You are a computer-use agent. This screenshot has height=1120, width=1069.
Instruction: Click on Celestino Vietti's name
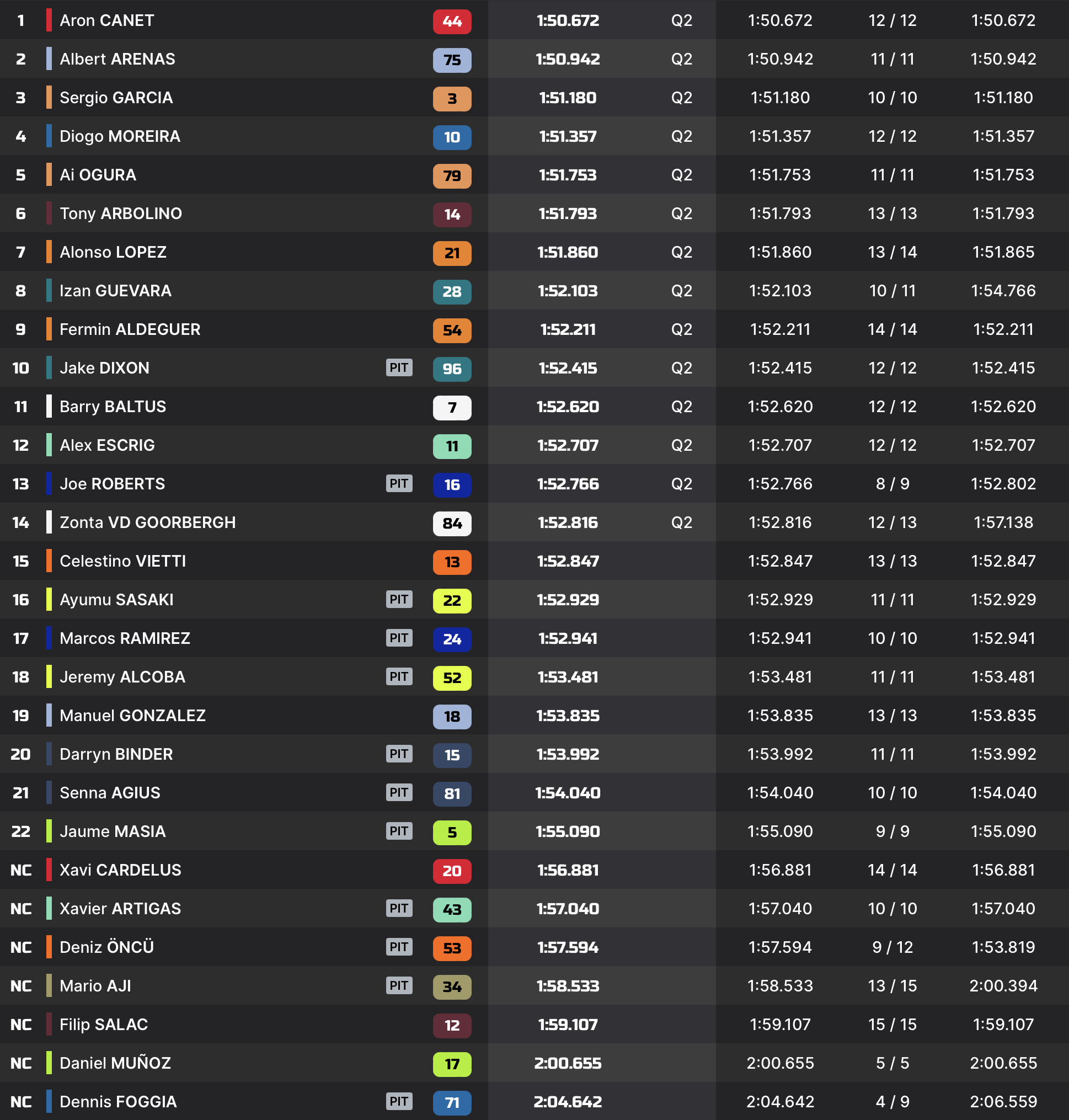point(122,561)
